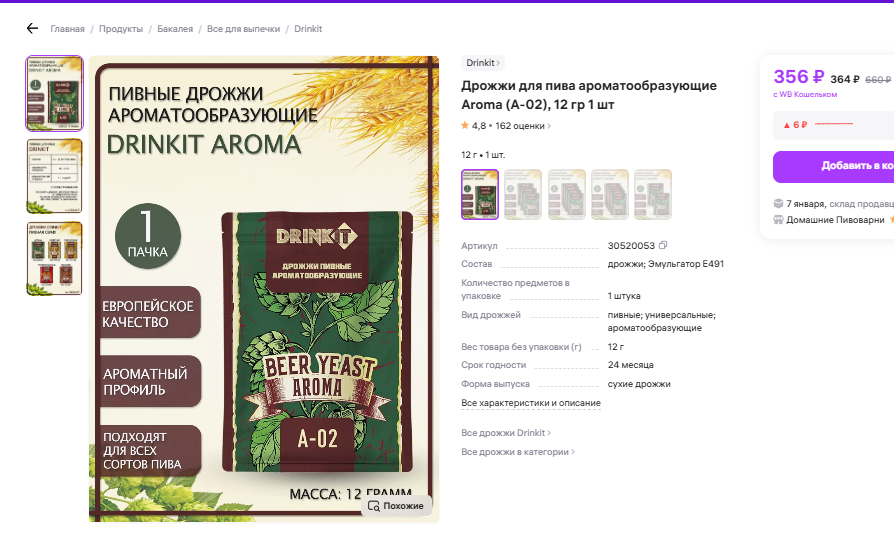894x534 pixels.
Task: Click the orange rating star icon
Action: coord(465,125)
